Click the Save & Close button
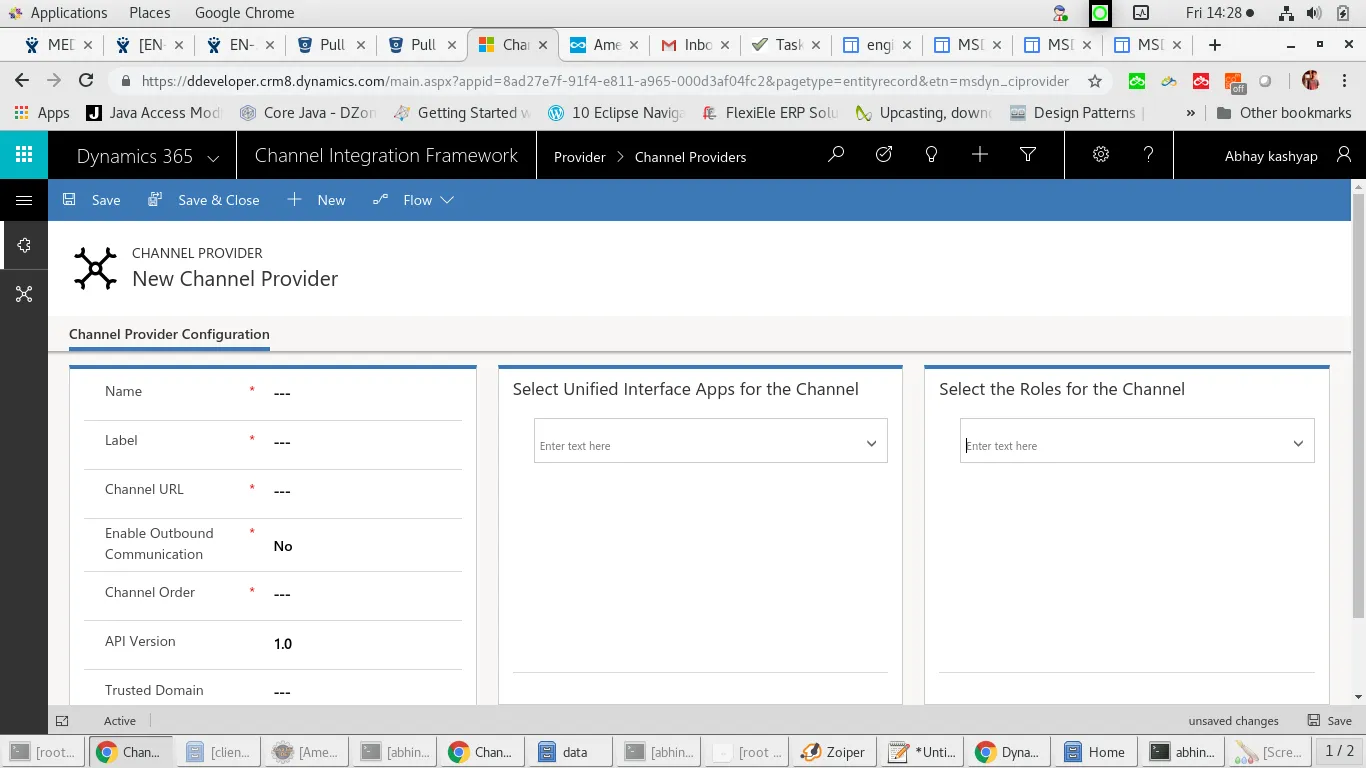Viewport: 1366px width, 768px height. pyautogui.click(x=204, y=200)
